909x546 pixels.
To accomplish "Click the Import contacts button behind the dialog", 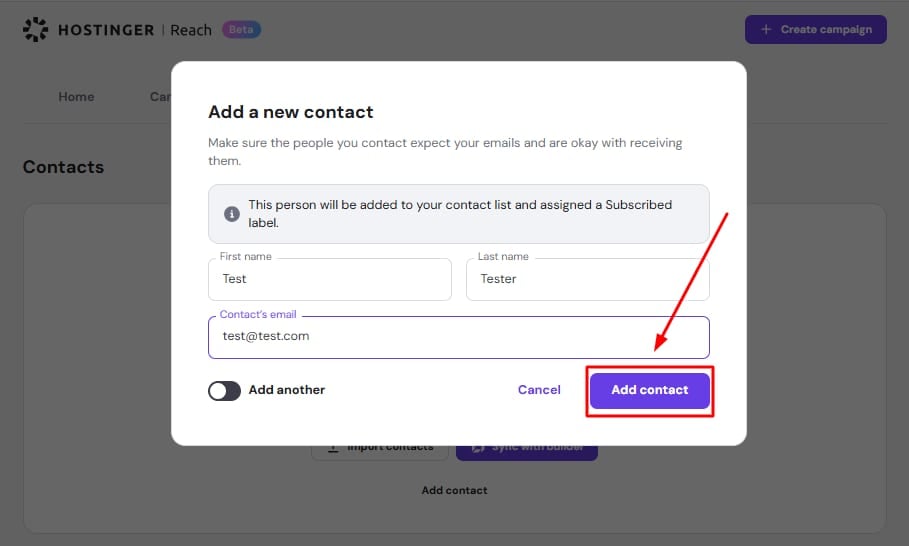I will tap(380, 448).
